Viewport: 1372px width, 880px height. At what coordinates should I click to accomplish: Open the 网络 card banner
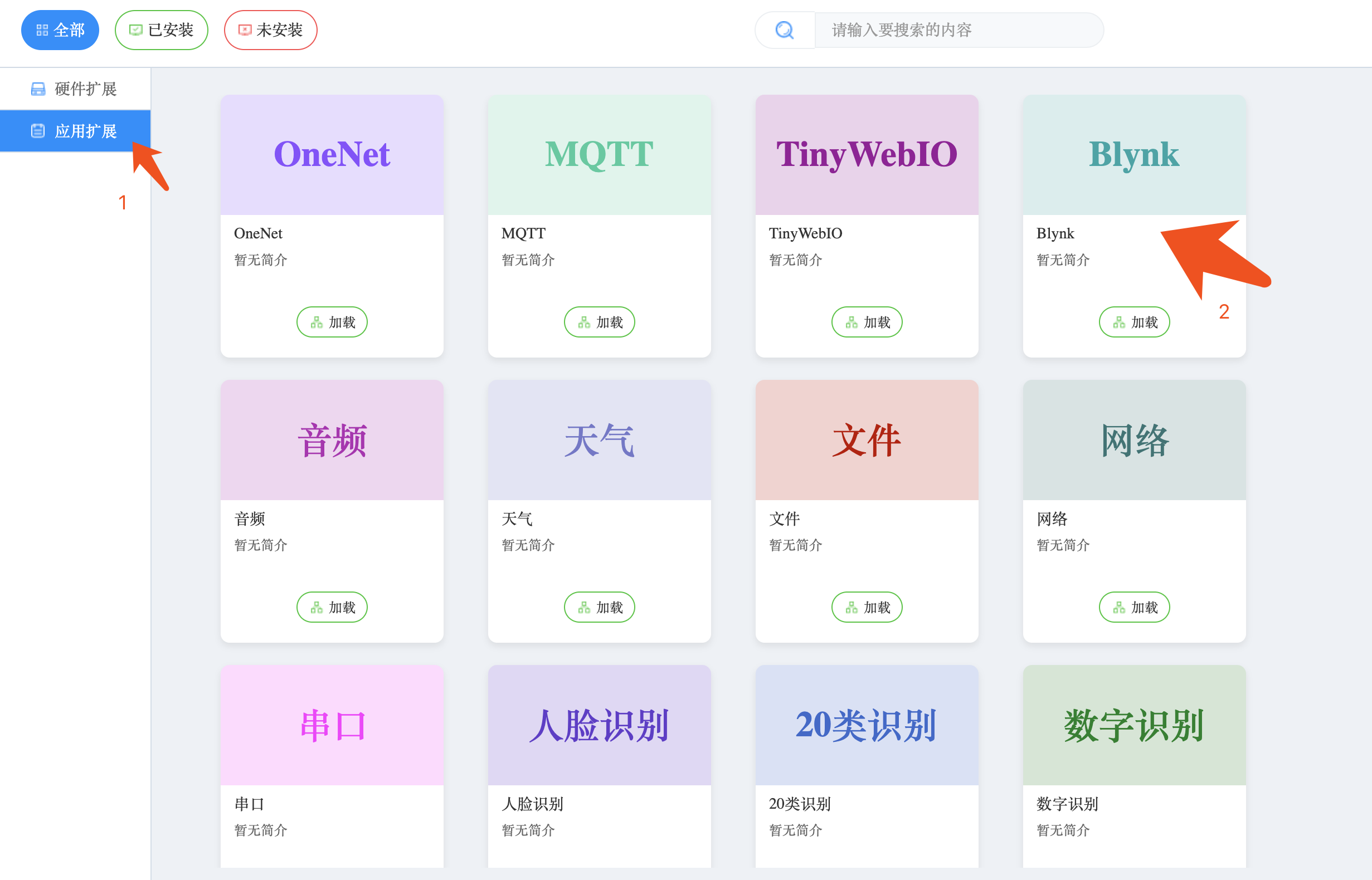pyautogui.click(x=1135, y=440)
